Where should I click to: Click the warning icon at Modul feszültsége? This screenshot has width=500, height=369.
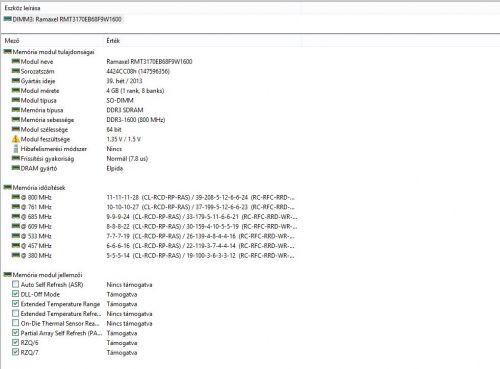pos(16,139)
